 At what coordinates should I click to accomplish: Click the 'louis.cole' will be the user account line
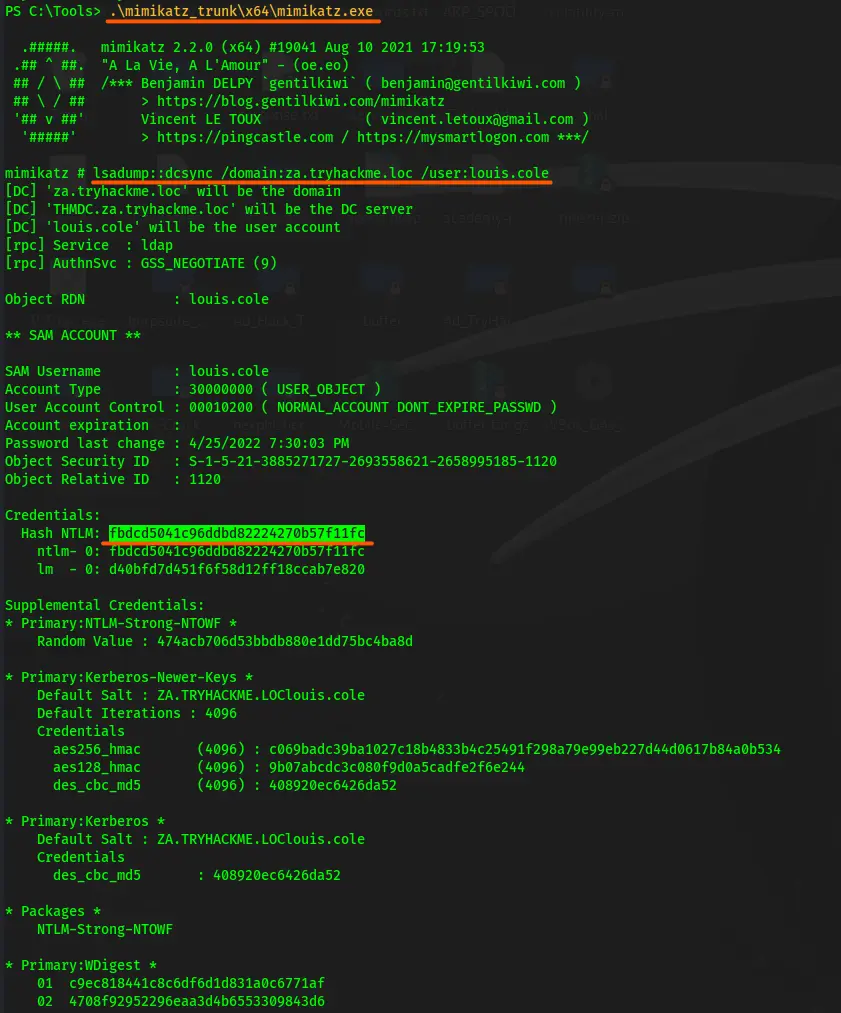pyautogui.click(x=172, y=227)
